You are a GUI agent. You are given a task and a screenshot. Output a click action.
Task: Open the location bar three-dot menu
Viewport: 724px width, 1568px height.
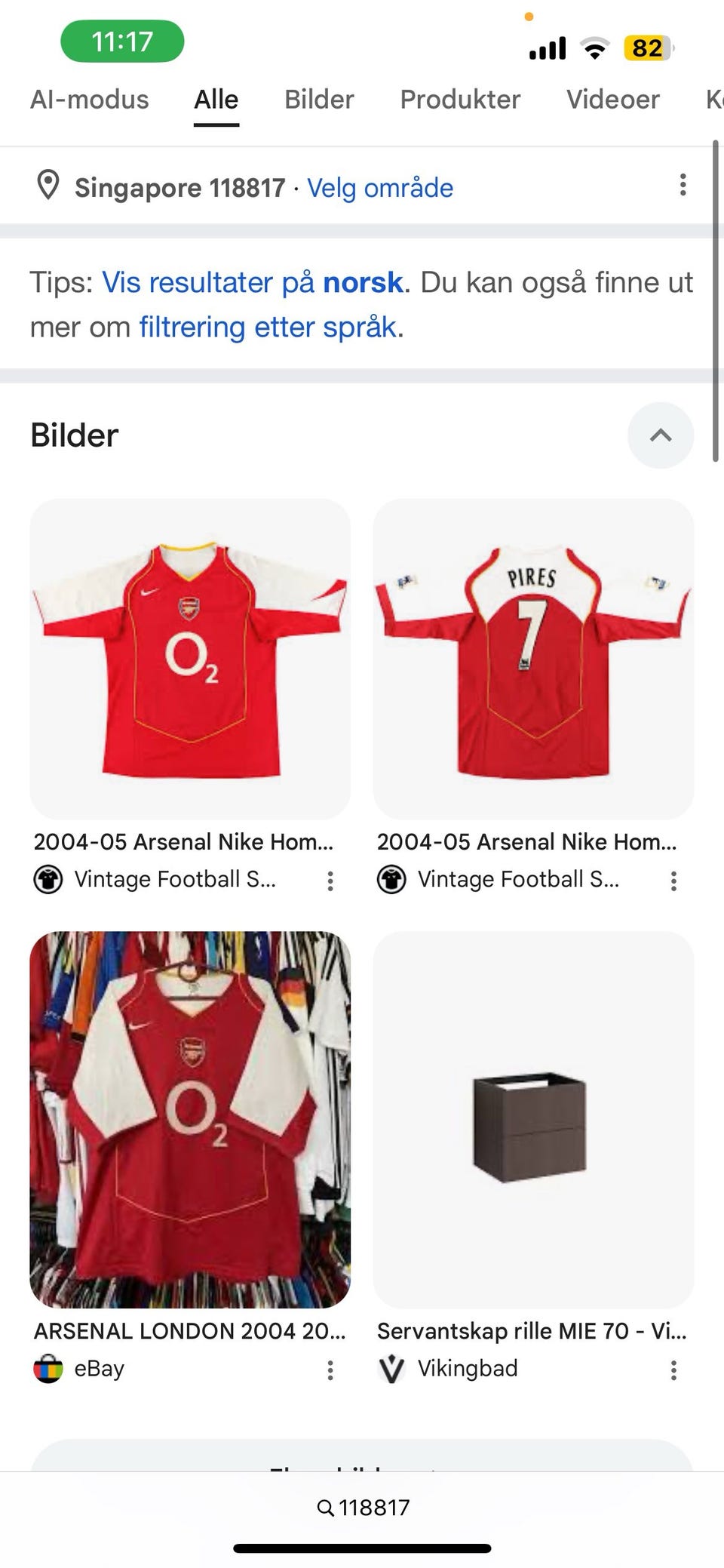click(x=683, y=186)
